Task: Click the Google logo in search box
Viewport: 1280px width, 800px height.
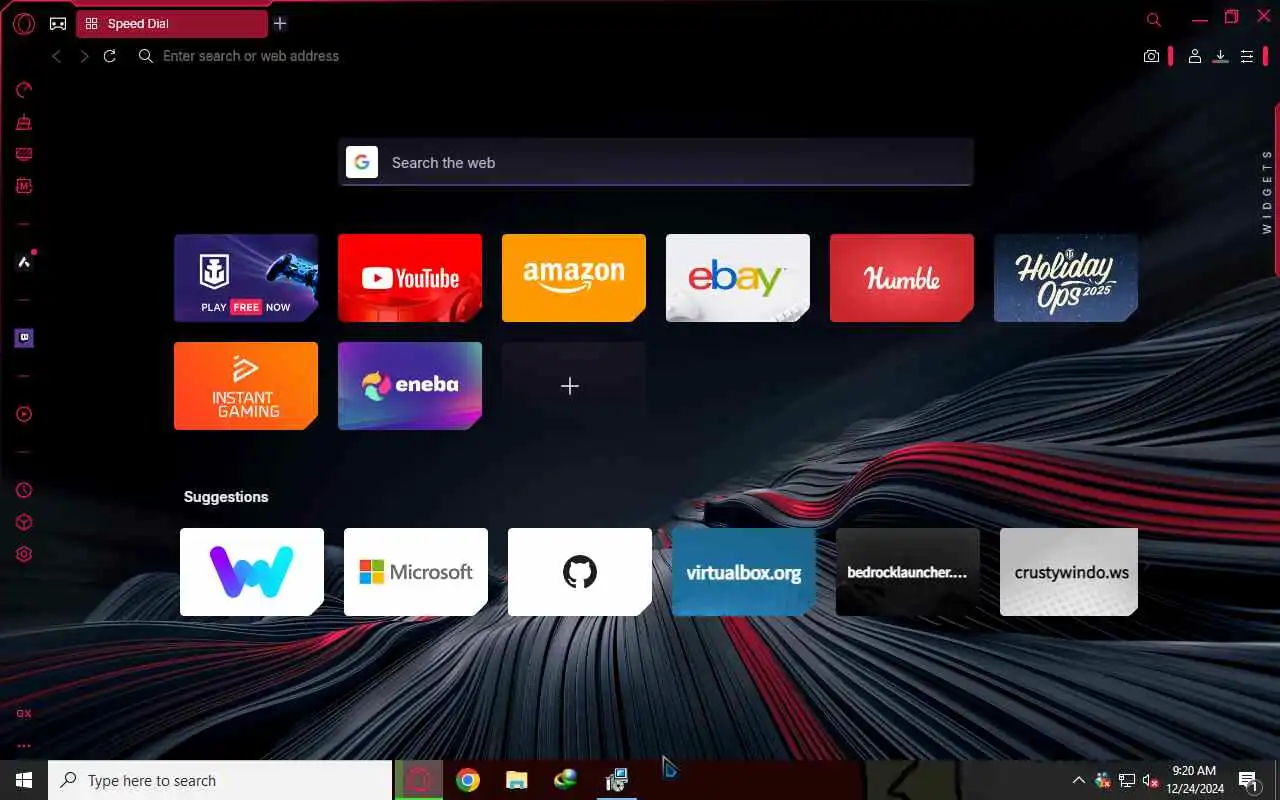Action: (362, 162)
